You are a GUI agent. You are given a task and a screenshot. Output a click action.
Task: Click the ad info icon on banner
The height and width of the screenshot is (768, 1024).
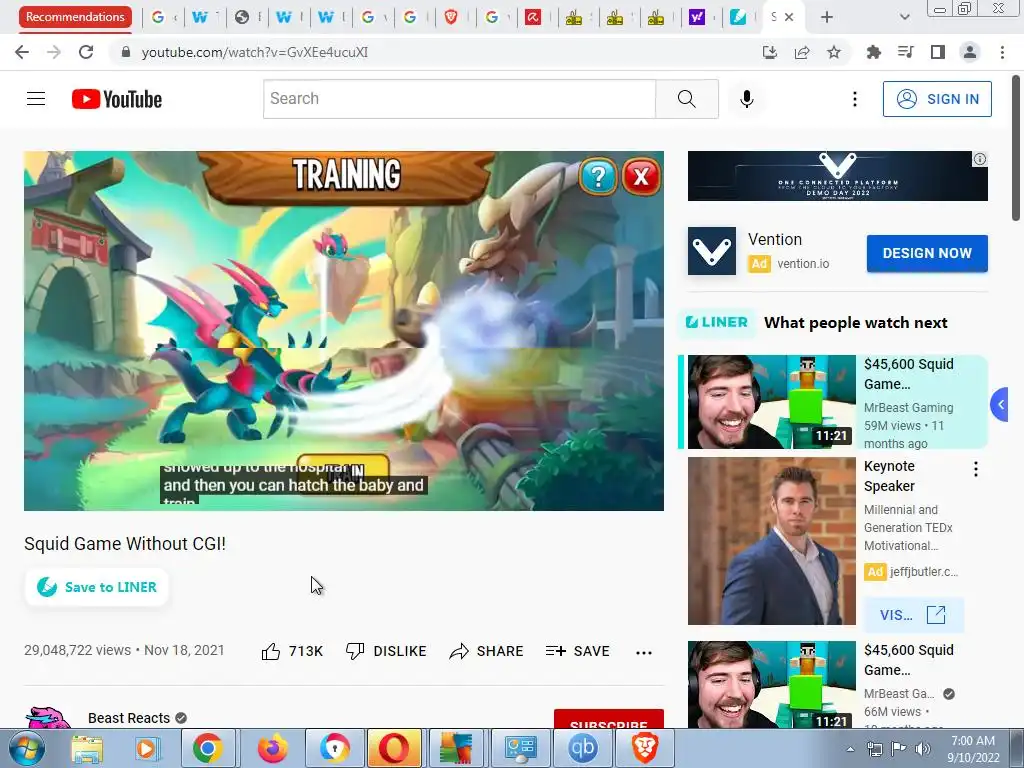click(x=980, y=159)
